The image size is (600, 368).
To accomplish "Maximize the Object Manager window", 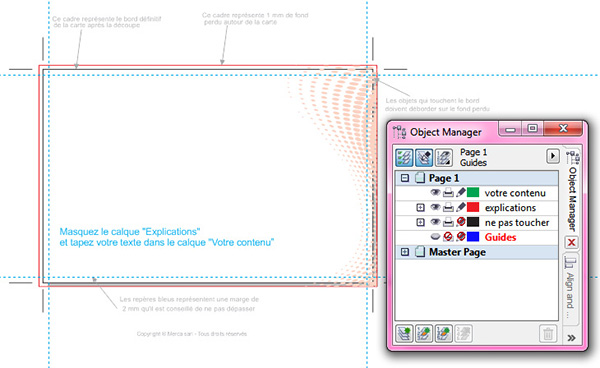I will tap(532, 129).
